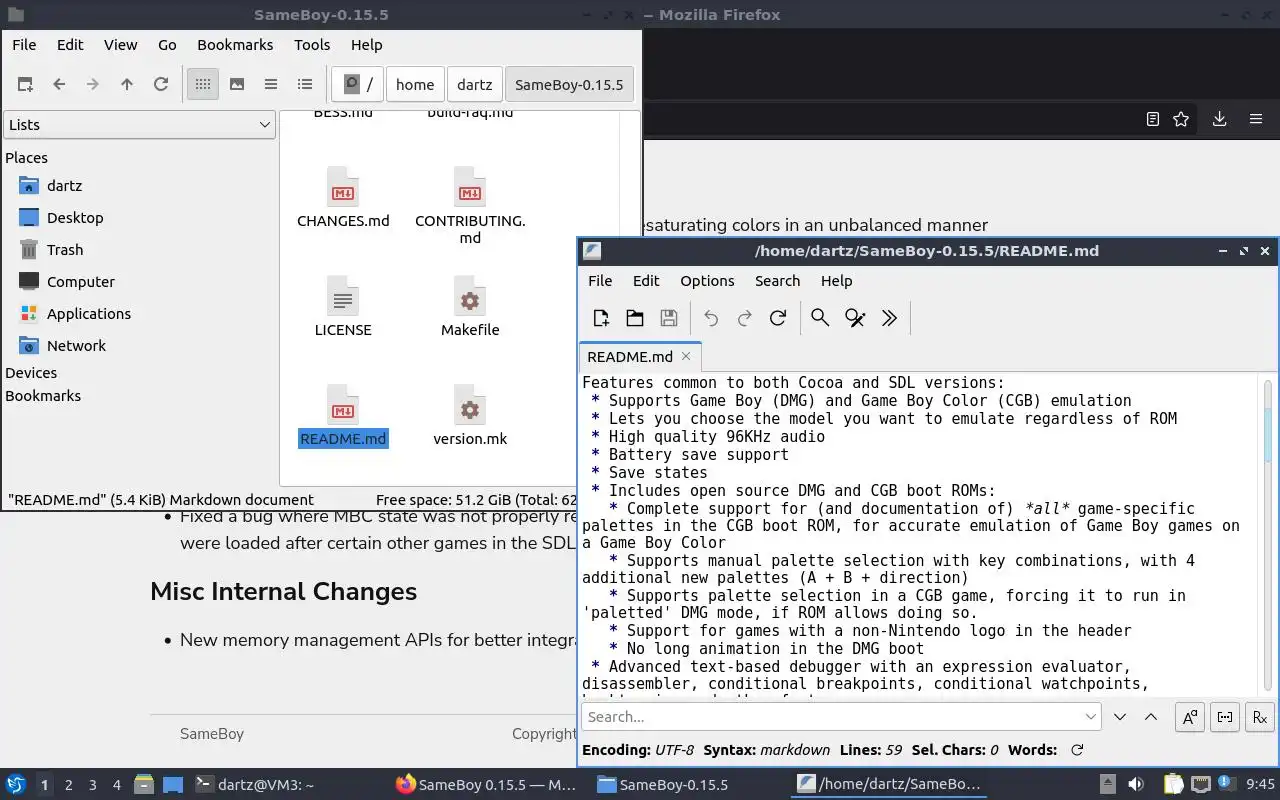
Task: Refresh the word count in status bar
Action: pyautogui.click(x=1077, y=750)
